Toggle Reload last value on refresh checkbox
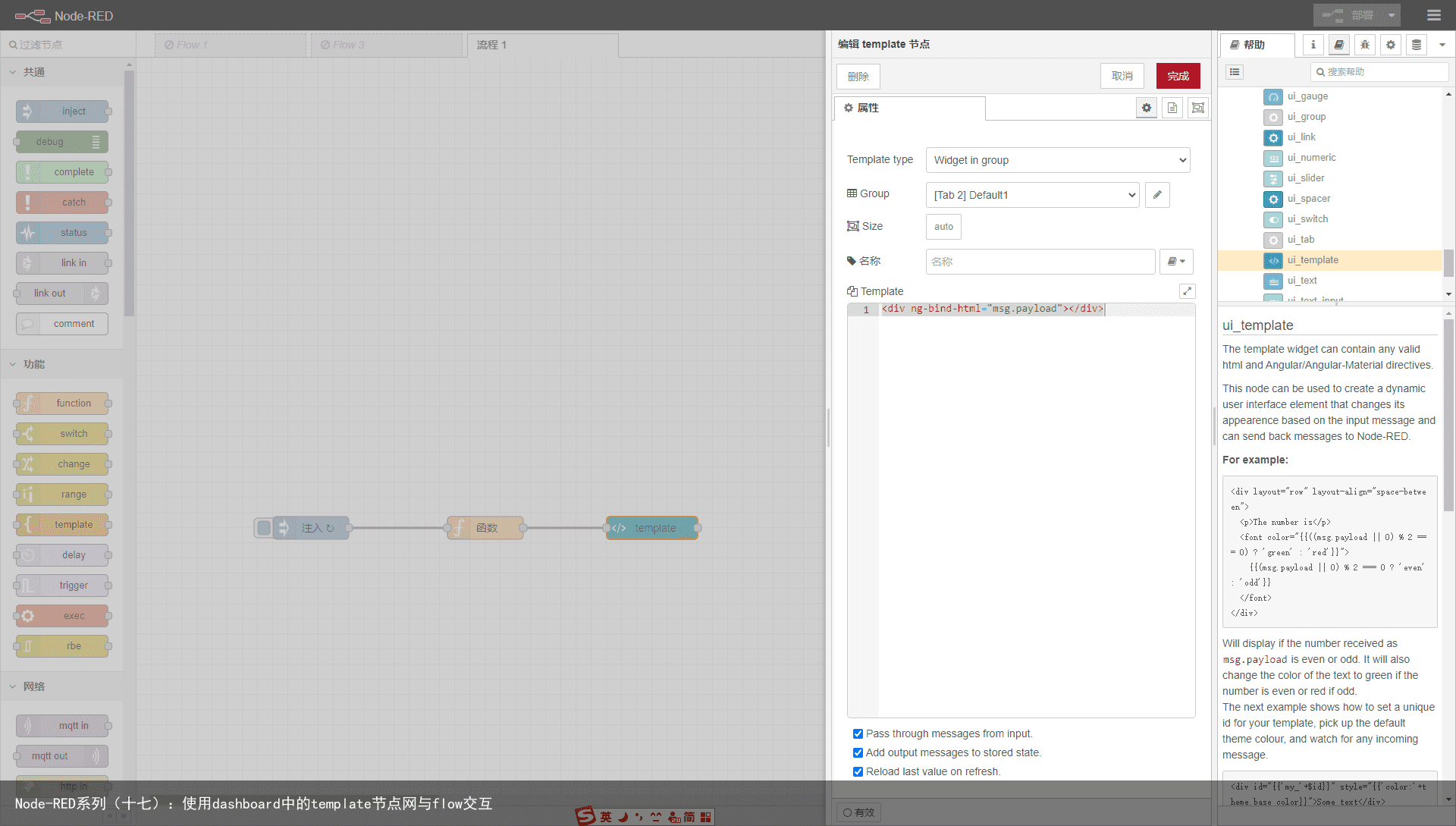Viewport: 1456px width, 826px height. click(858, 771)
